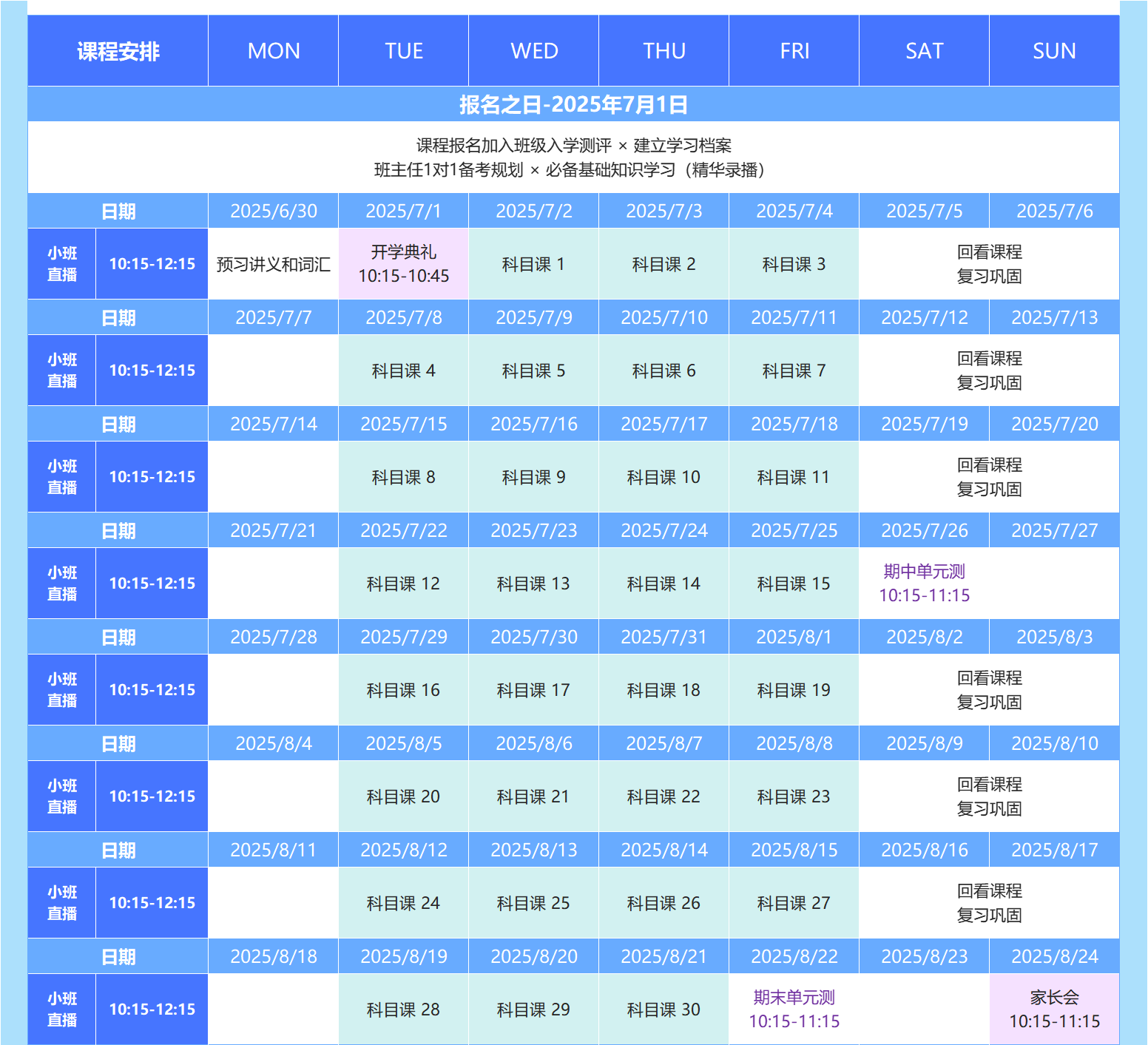1148x1045 pixels.
Task: Click the 课程安排 header cell
Action: click(x=118, y=51)
